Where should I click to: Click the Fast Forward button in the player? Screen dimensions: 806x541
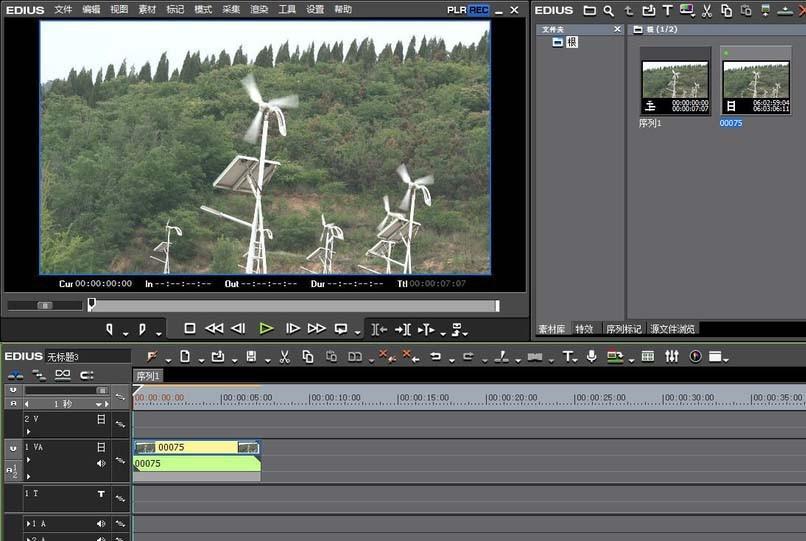(x=317, y=328)
